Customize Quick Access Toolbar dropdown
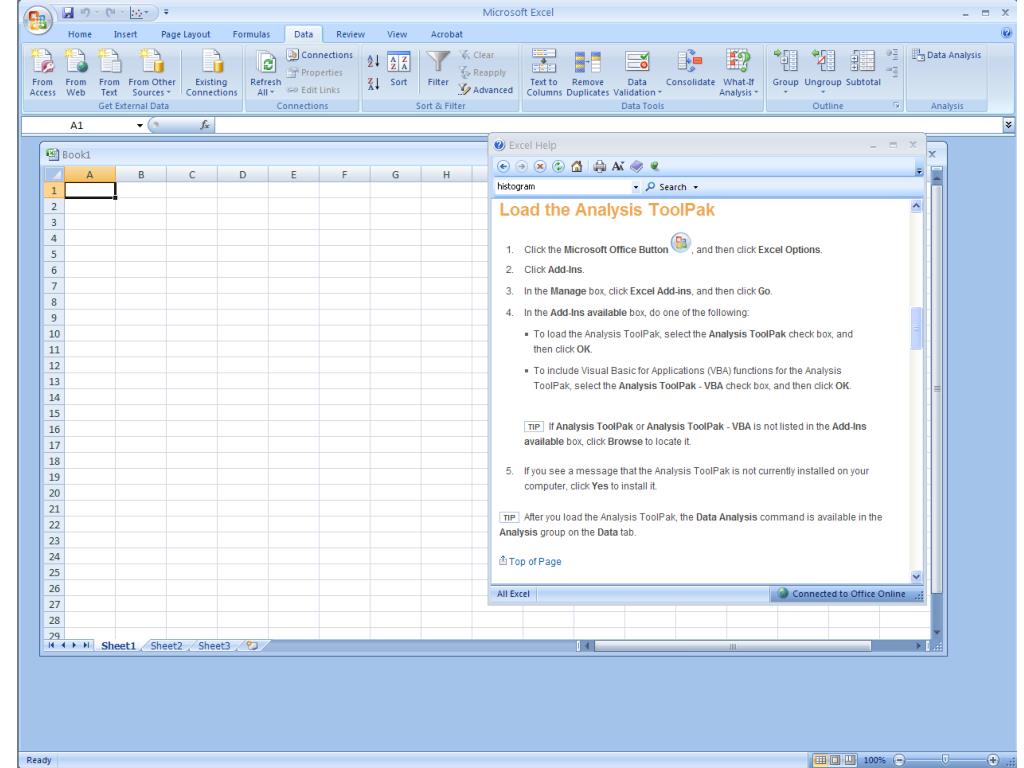 [x=166, y=12]
